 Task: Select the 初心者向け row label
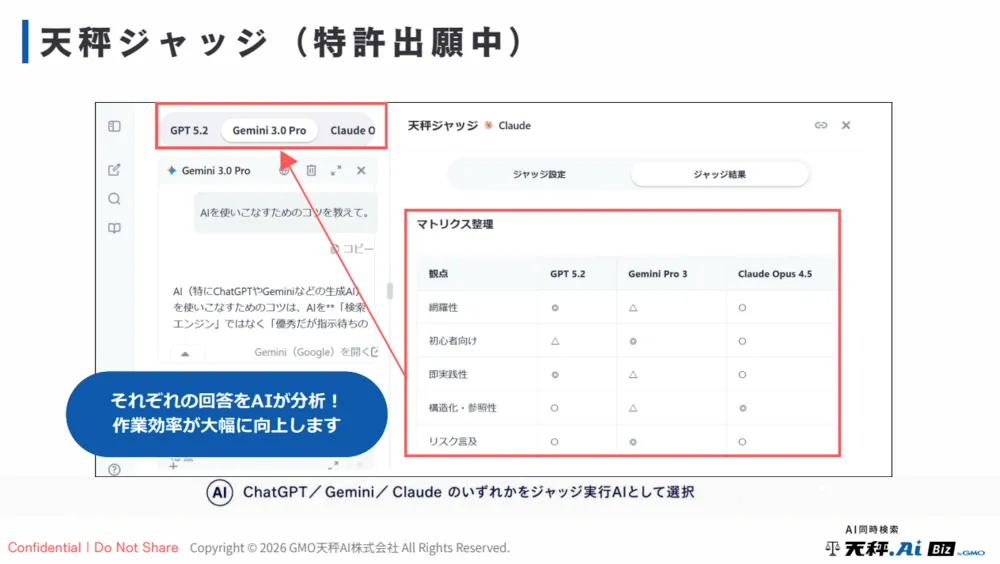tap(453, 341)
